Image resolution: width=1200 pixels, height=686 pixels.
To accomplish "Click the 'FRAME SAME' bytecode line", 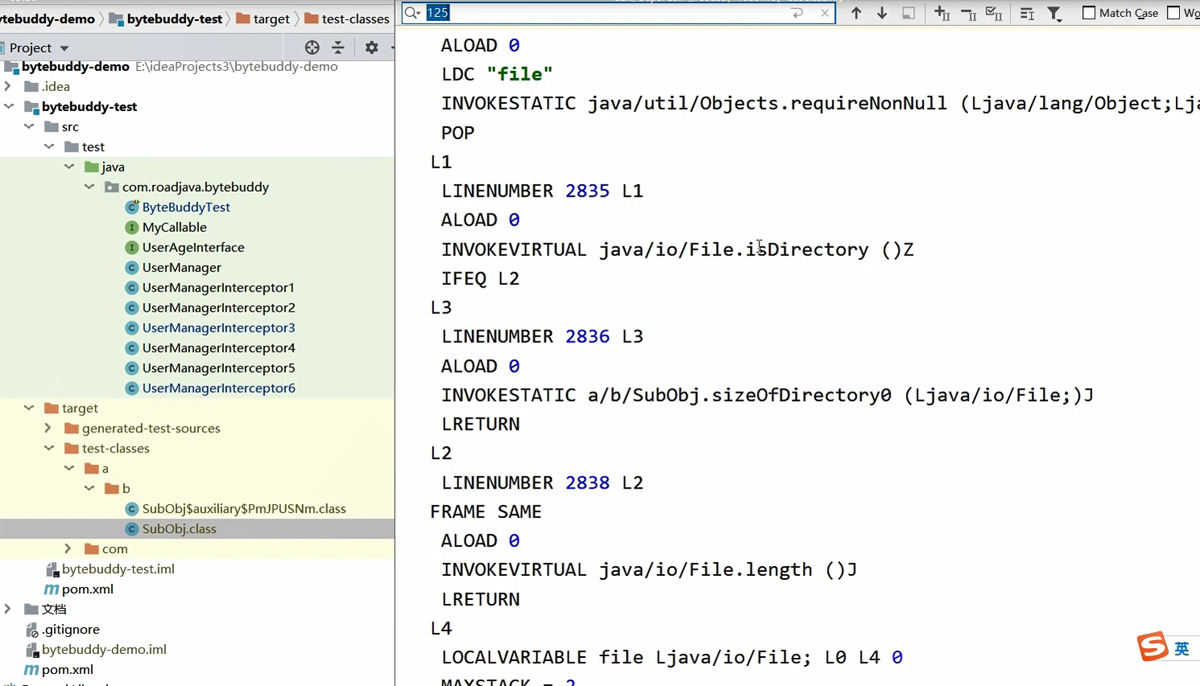I will click(x=486, y=512).
